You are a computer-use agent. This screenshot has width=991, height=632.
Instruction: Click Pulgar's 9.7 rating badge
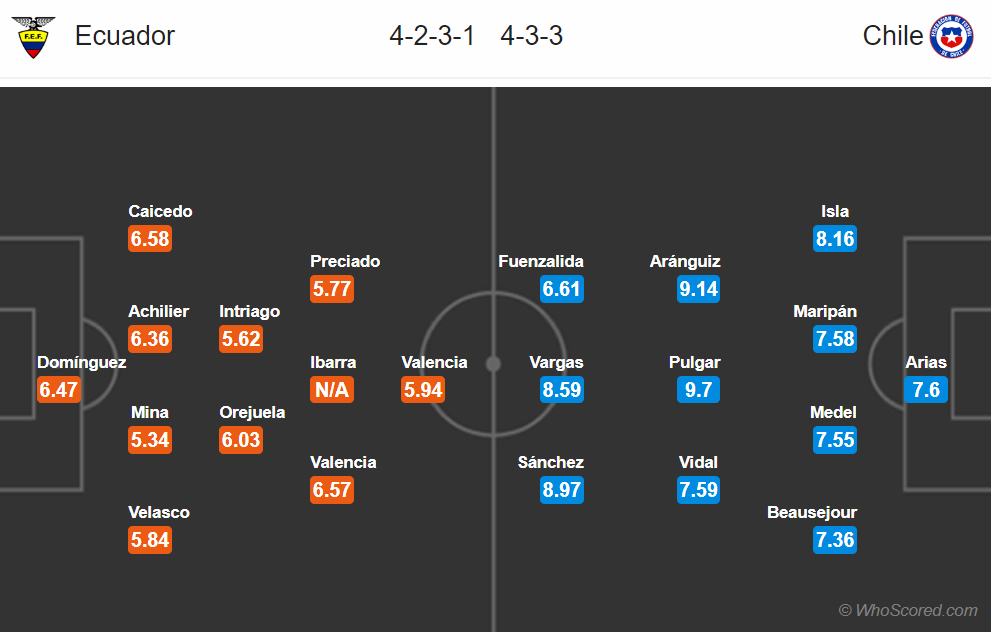(x=698, y=389)
